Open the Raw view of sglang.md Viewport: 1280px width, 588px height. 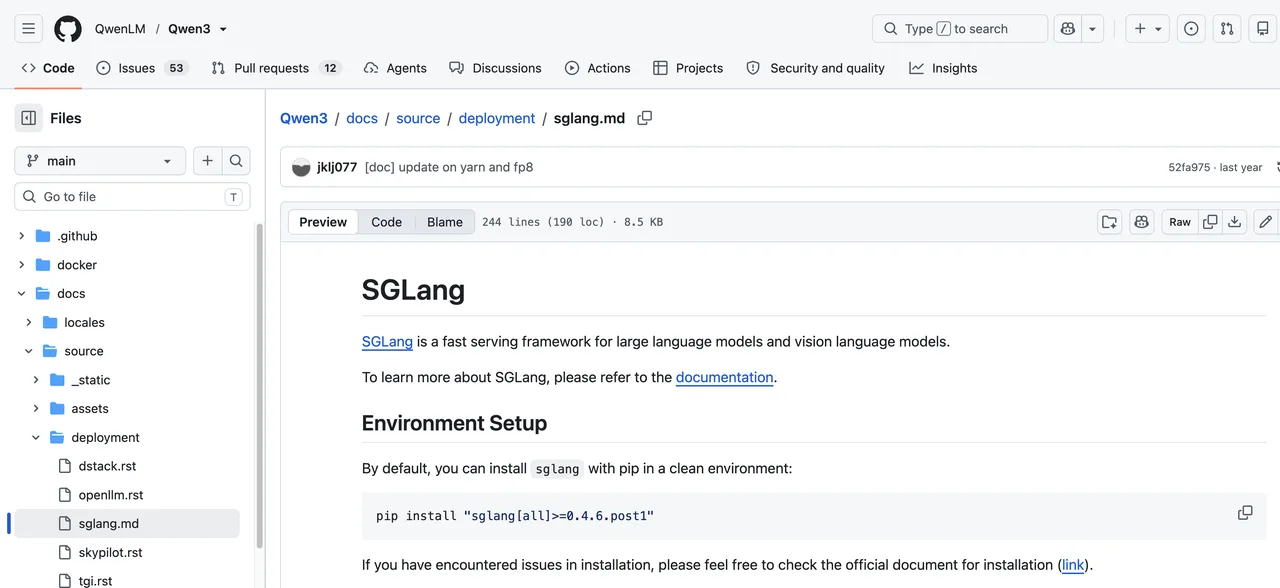click(x=1180, y=222)
